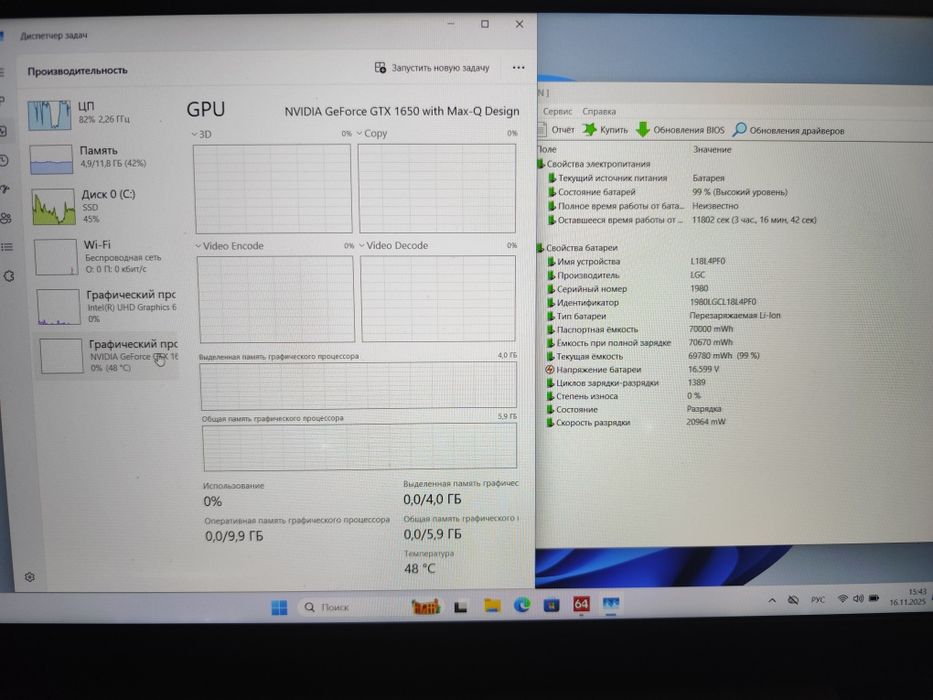Viewport: 933px width, 700px height.
Task: Open File Explorer from taskbar
Action: [492, 605]
